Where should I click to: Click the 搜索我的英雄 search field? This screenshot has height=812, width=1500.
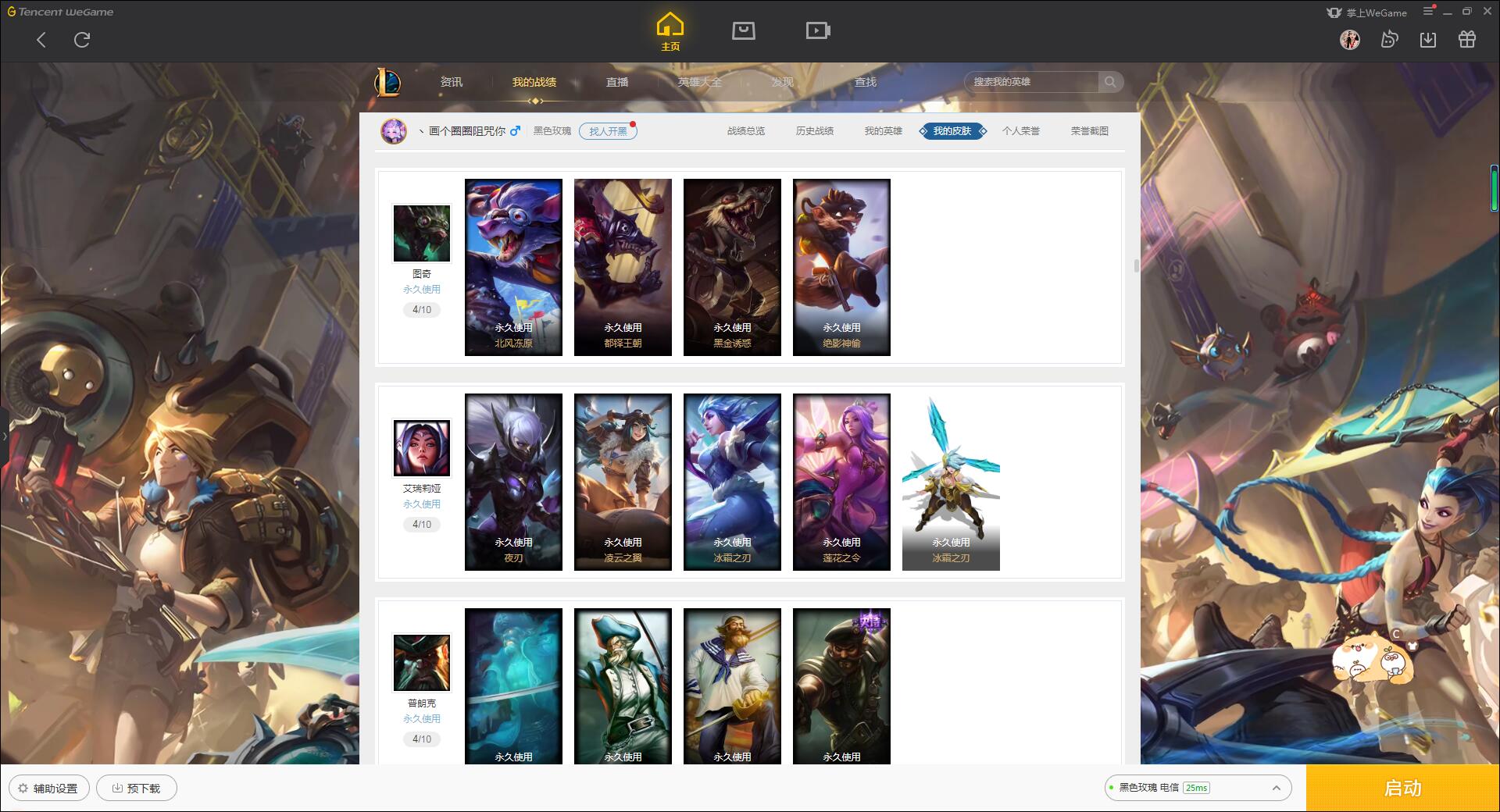(x=1033, y=82)
